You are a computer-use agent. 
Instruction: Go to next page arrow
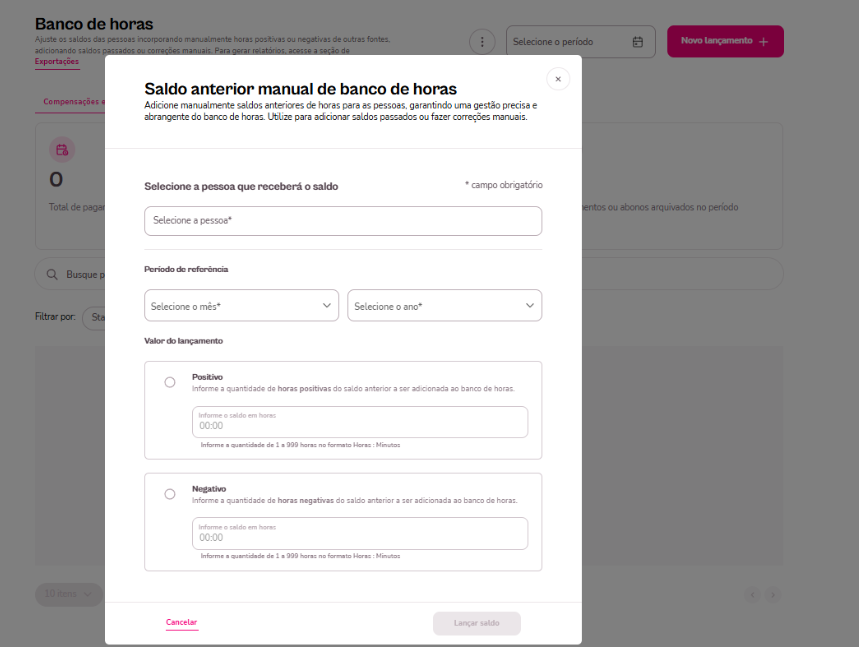tap(773, 594)
